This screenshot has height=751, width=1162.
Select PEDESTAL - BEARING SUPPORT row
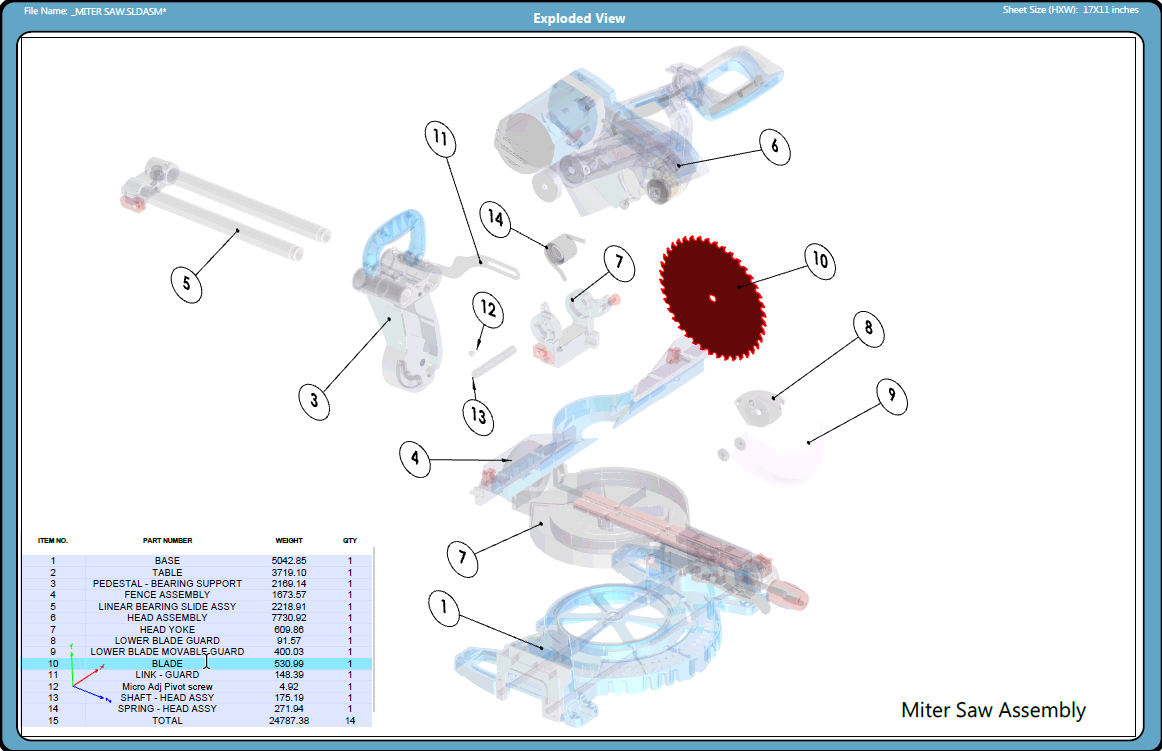tap(197, 583)
